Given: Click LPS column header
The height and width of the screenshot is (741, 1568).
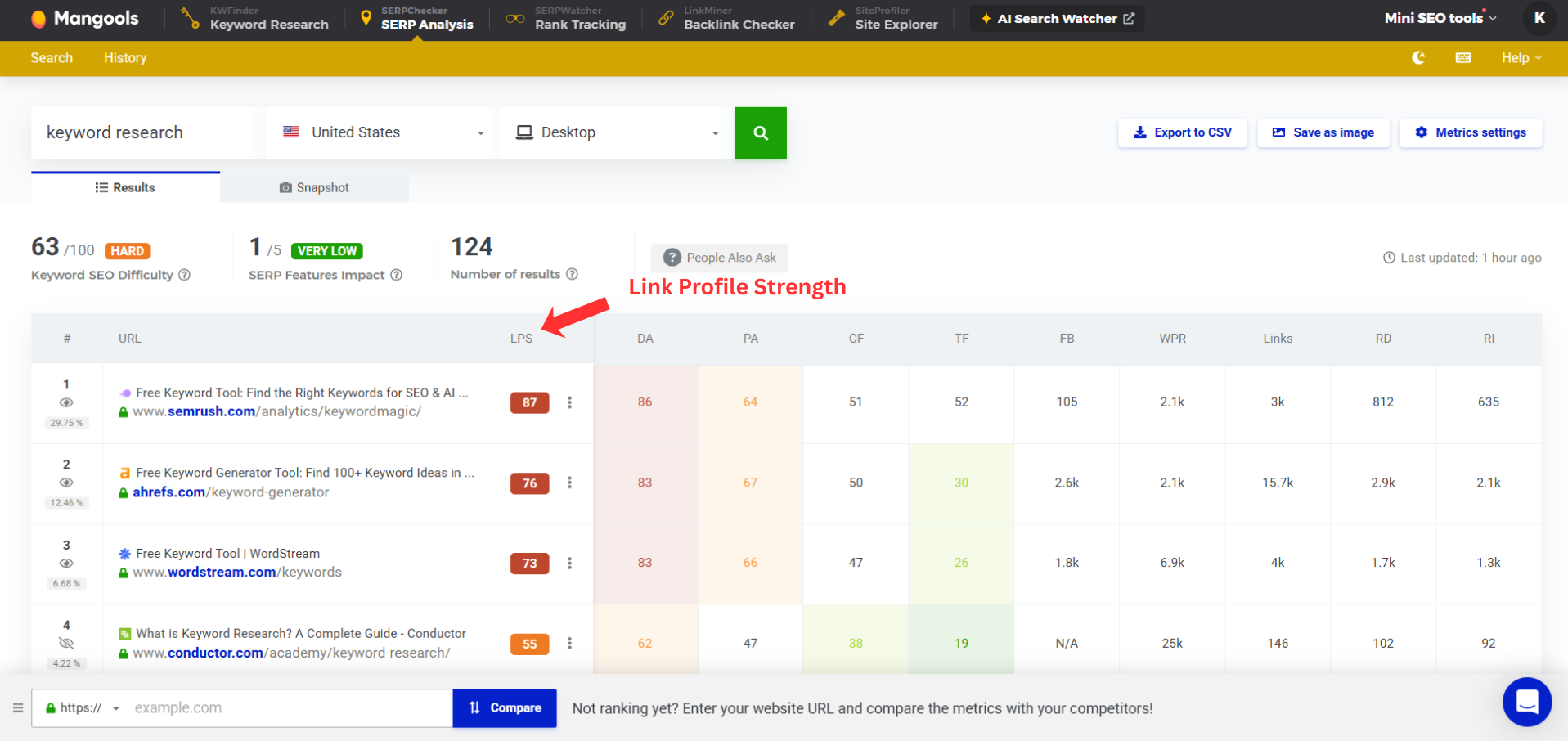Looking at the screenshot, I should pyautogui.click(x=521, y=339).
